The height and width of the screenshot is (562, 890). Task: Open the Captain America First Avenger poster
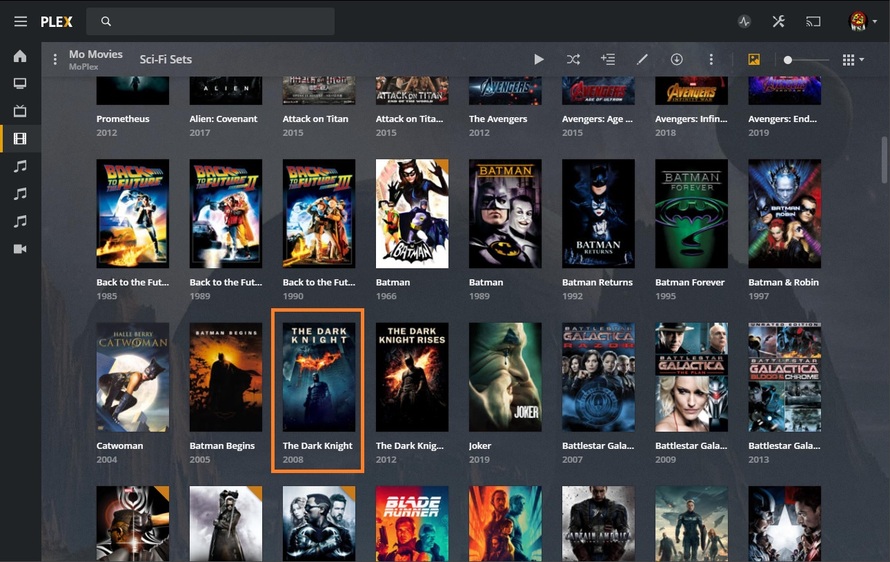[x=598, y=523]
